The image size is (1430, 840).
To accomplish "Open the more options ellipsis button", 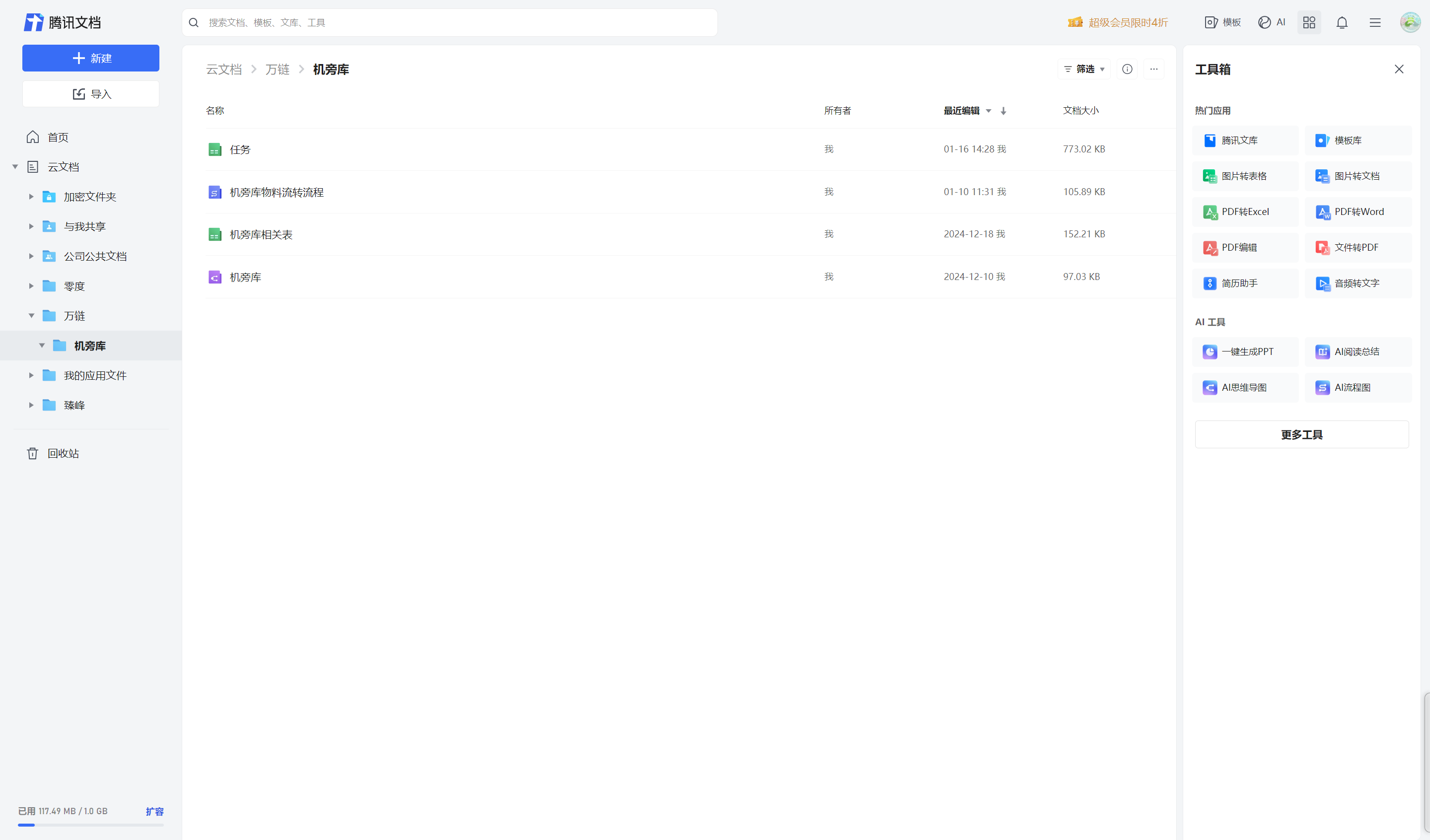I will tap(1153, 69).
